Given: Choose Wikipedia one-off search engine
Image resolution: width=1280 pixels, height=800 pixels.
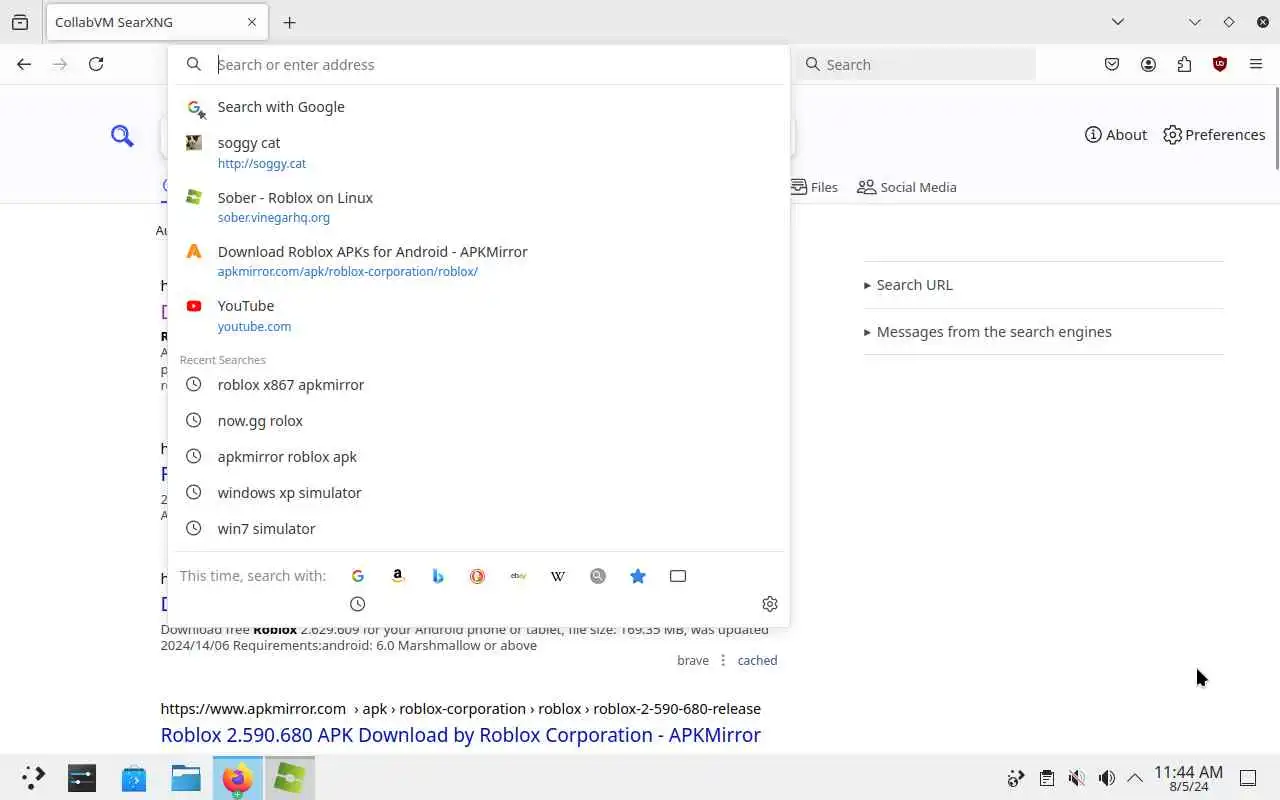Looking at the screenshot, I should (x=558, y=576).
